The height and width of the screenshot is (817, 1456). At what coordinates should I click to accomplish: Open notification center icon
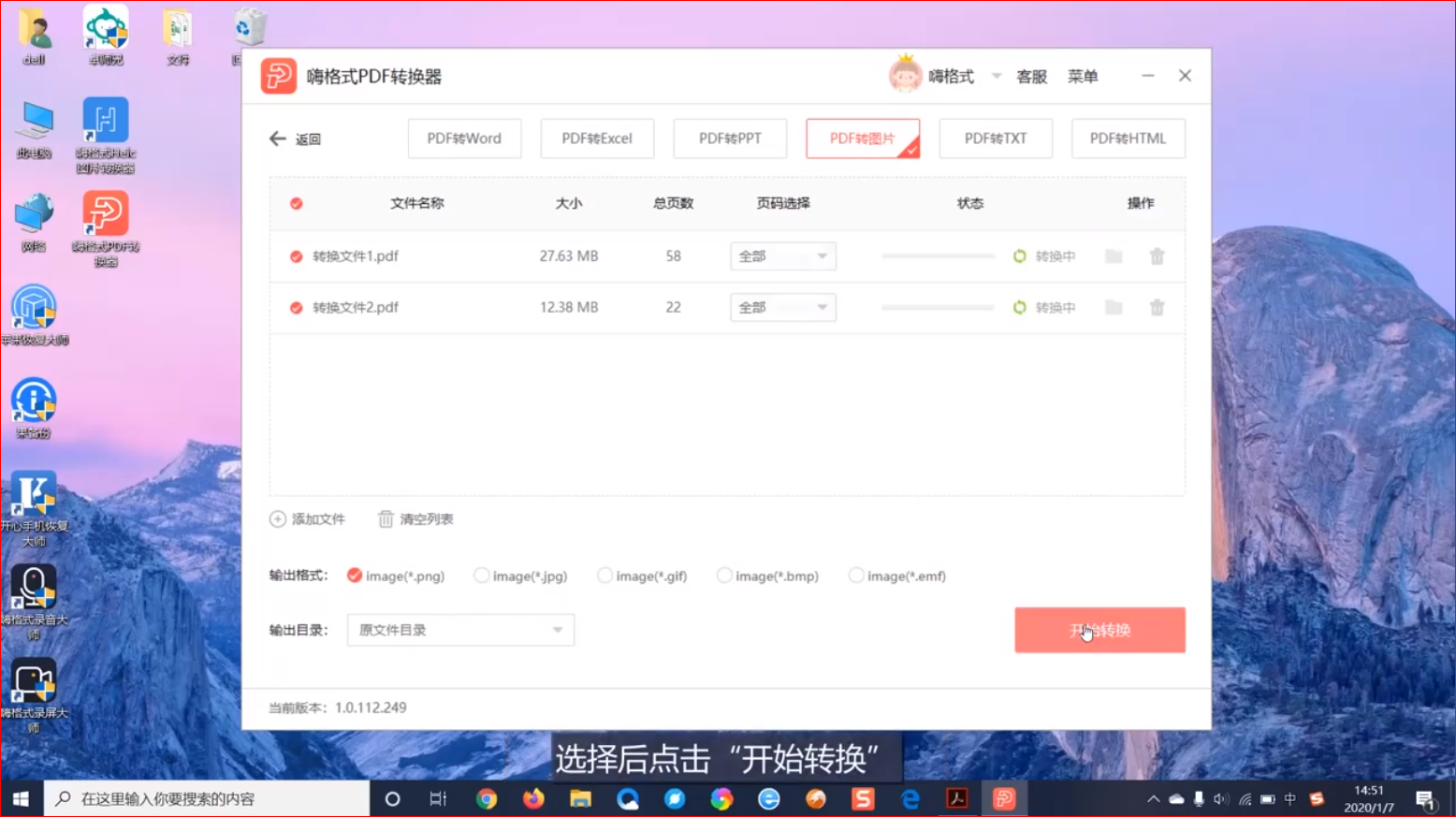[x=1425, y=799]
